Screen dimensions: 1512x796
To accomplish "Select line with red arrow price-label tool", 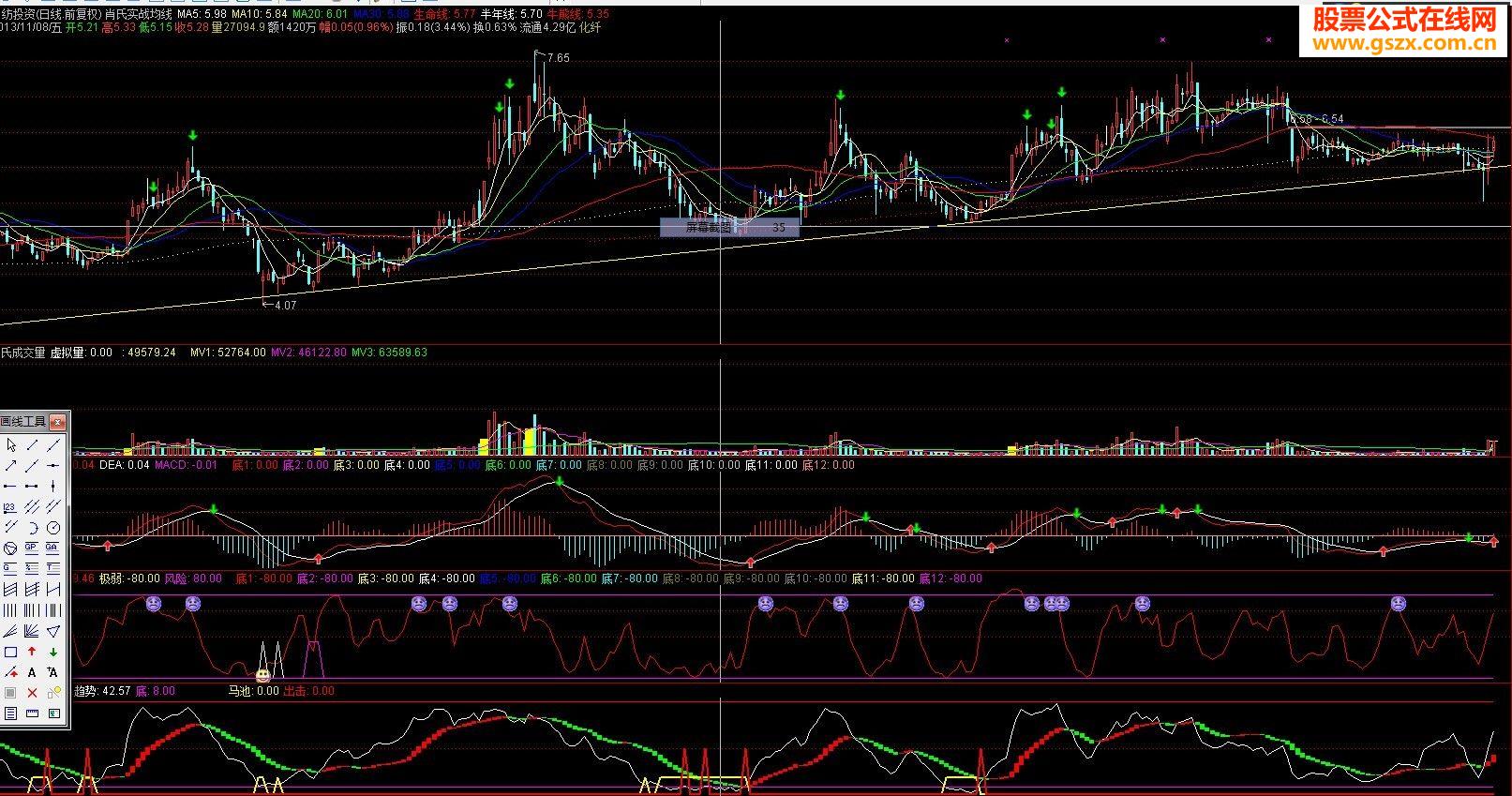I will [11, 671].
